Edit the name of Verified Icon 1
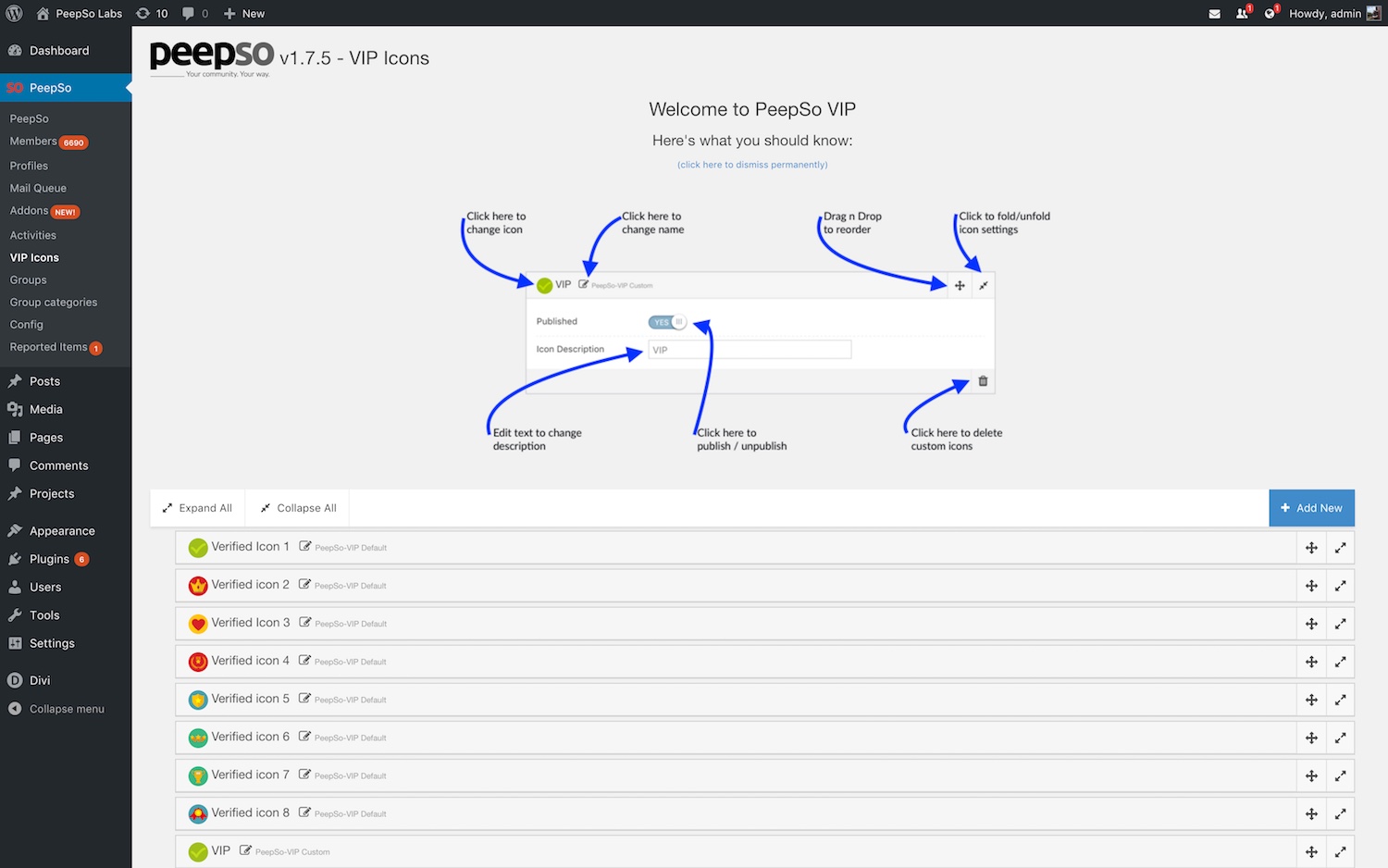 305,546
